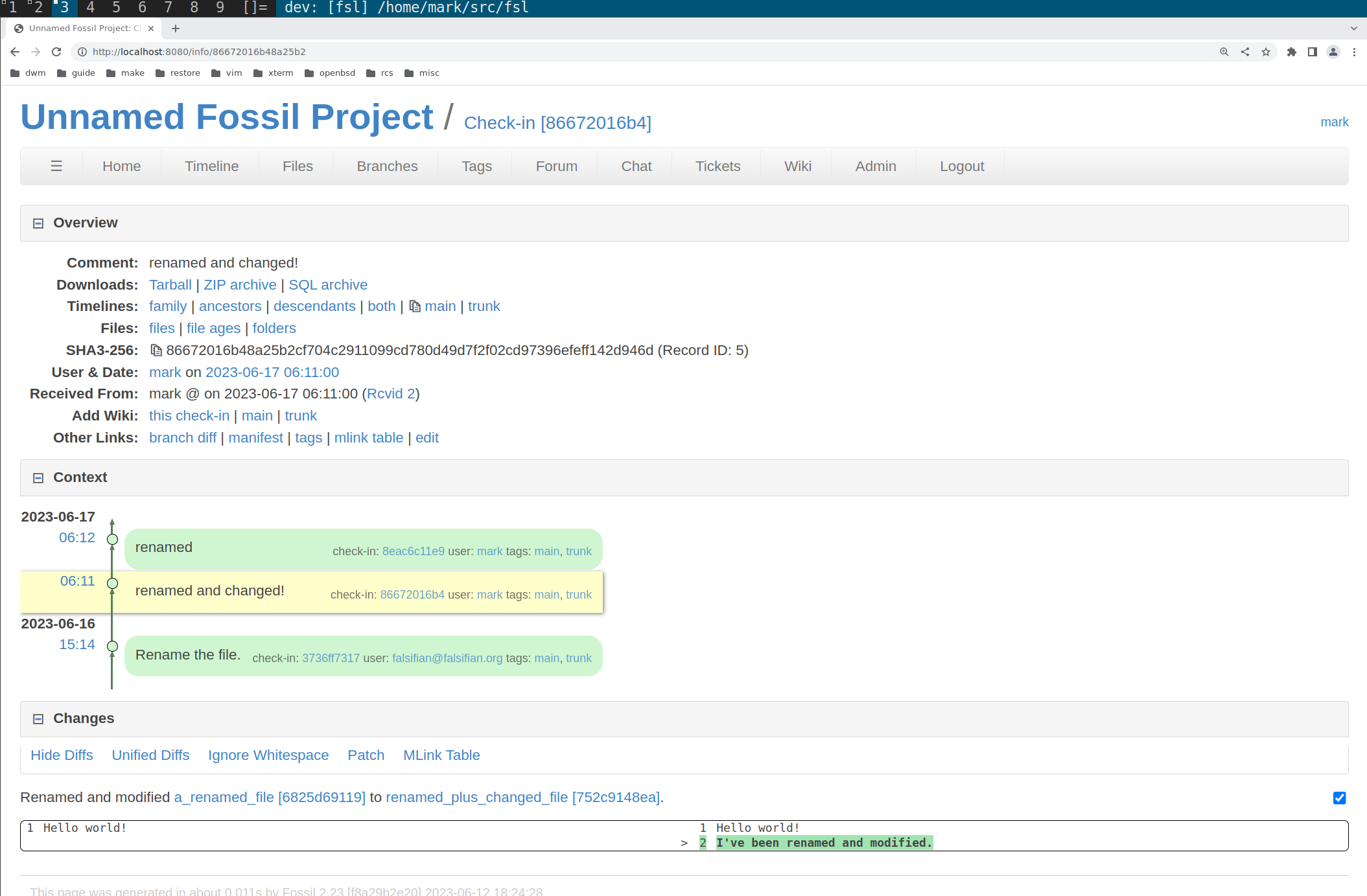Click the Unified Diffs link
The height and width of the screenshot is (896, 1367).
click(x=150, y=755)
